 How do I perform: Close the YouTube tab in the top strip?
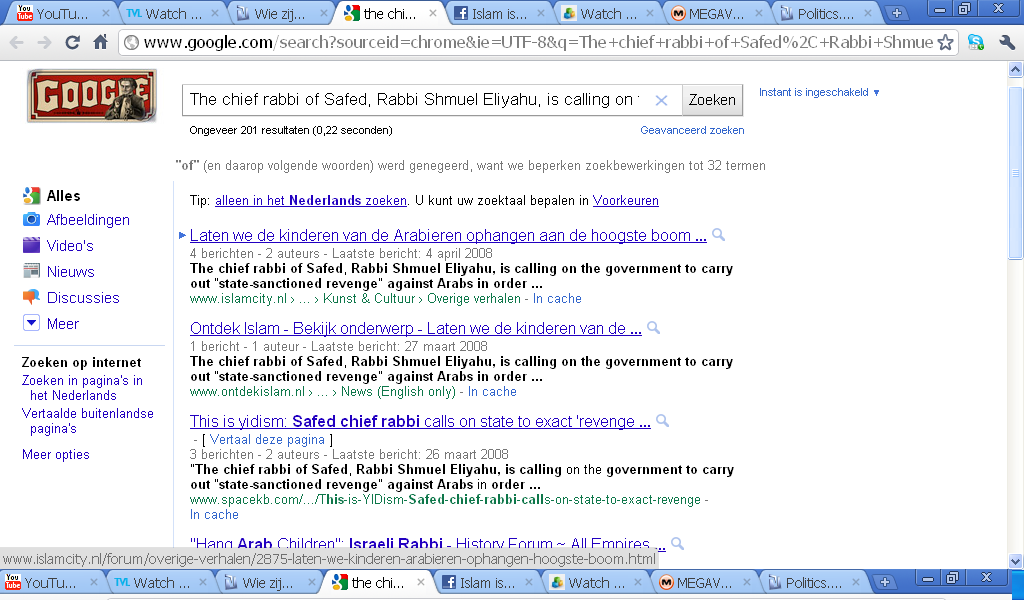(106, 13)
